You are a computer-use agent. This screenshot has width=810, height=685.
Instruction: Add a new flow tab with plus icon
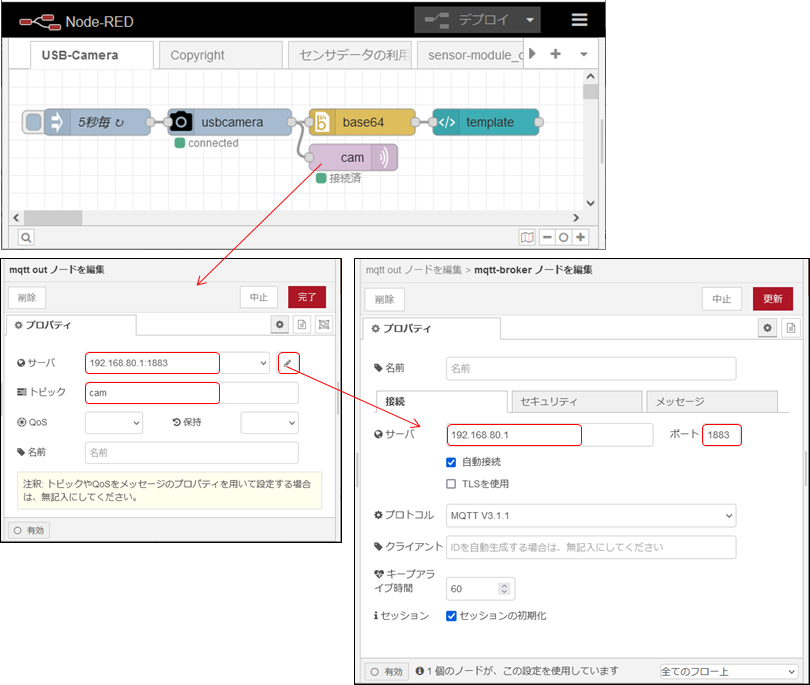pyautogui.click(x=556, y=54)
